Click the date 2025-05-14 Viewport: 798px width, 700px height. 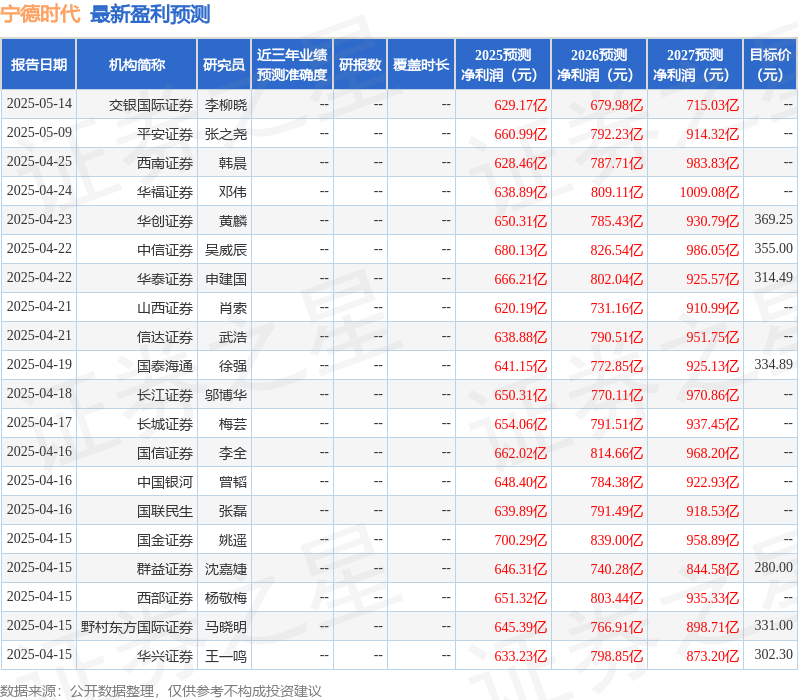pos(39,103)
